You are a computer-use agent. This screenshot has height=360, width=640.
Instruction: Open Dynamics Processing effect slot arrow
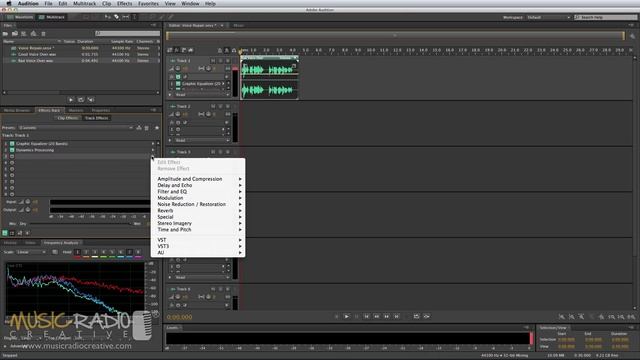pyautogui.click(x=153, y=150)
